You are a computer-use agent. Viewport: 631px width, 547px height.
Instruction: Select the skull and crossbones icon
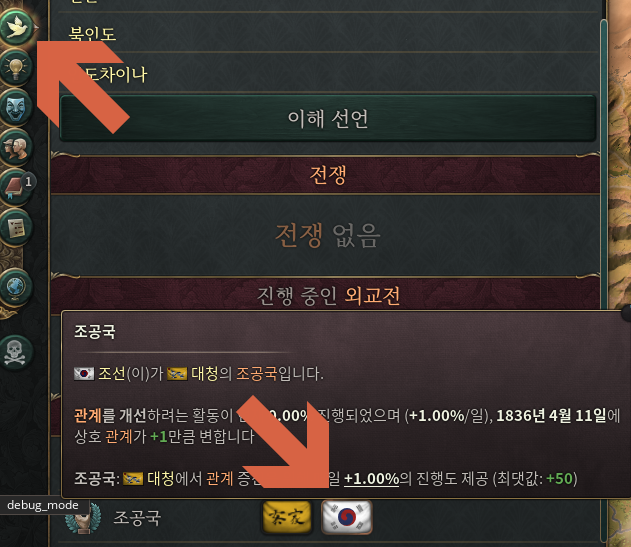coord(16,353)
